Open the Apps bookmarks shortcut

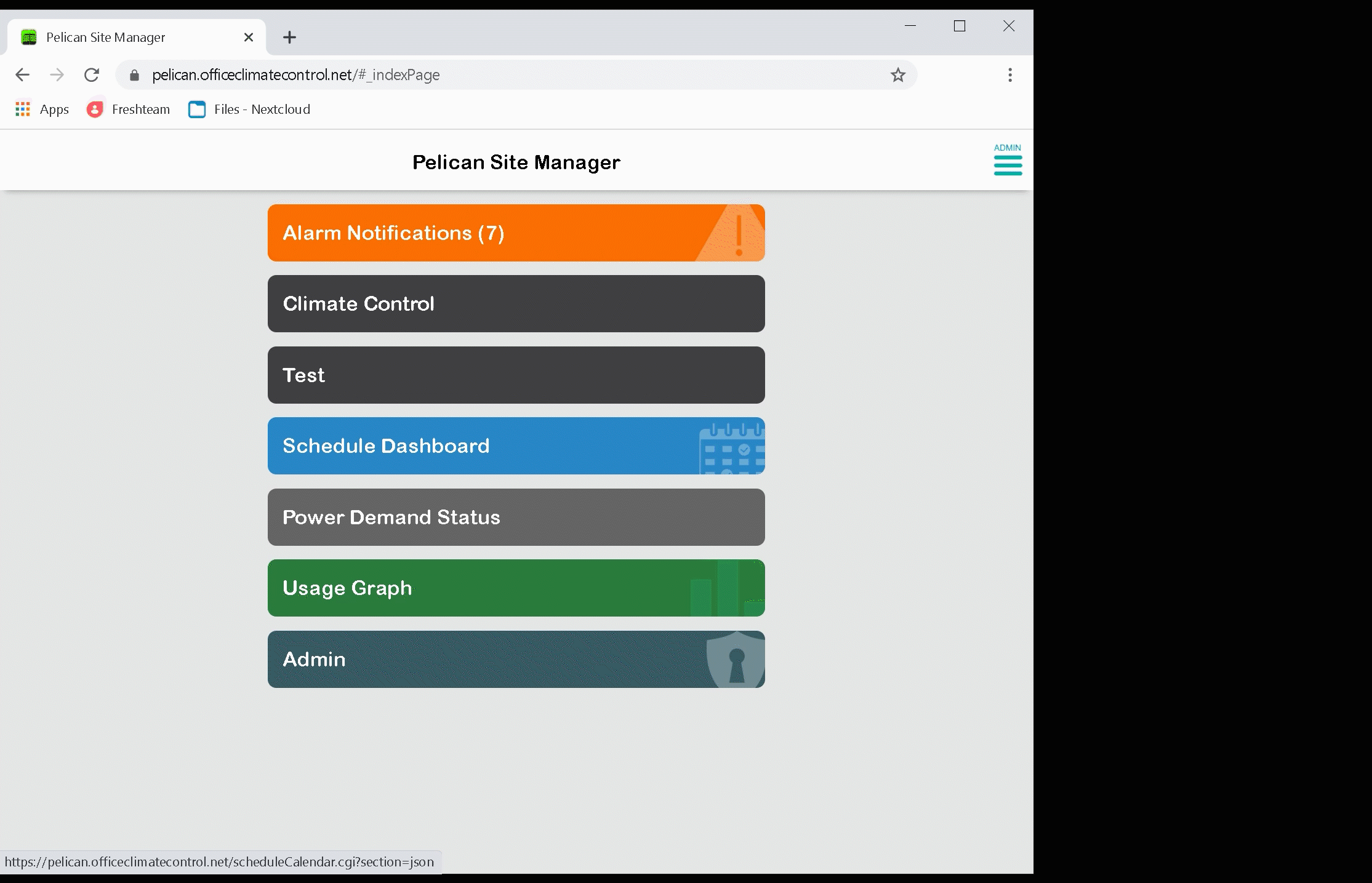point(42,110)
